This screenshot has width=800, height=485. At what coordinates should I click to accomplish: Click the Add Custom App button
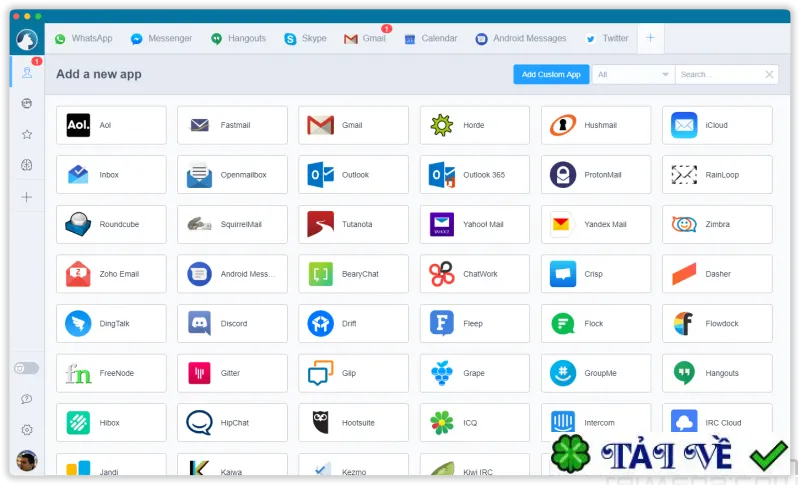pyautogui.click(x=551, y=74)
